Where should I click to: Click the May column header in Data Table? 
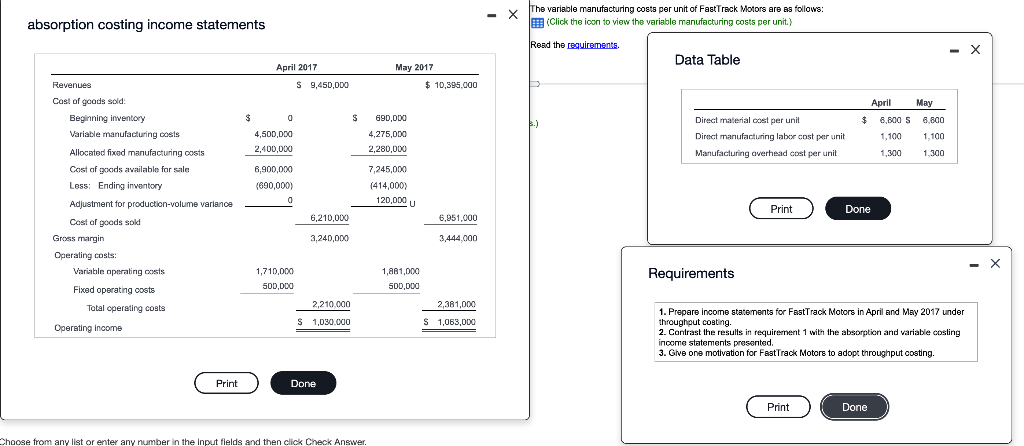pyautogui.click(x=924, y=103)
